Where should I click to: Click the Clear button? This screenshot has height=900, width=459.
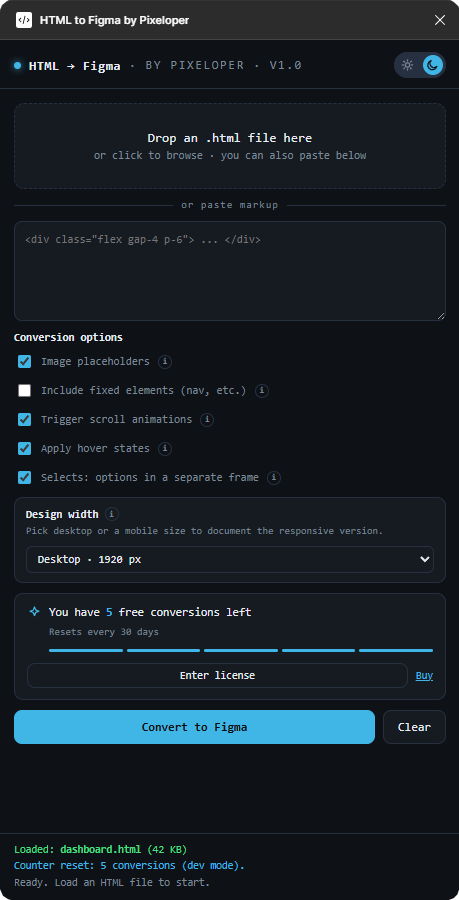click(x=414, y=727)
